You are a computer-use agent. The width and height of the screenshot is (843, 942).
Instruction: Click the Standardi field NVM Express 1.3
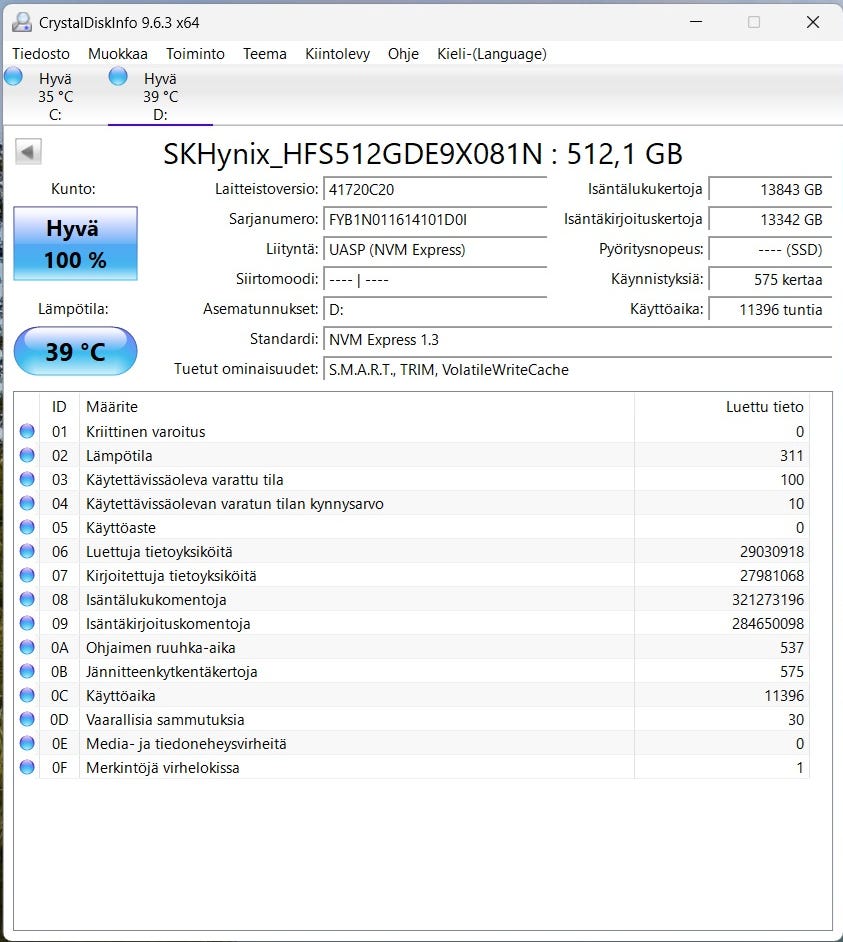[577, 339]
